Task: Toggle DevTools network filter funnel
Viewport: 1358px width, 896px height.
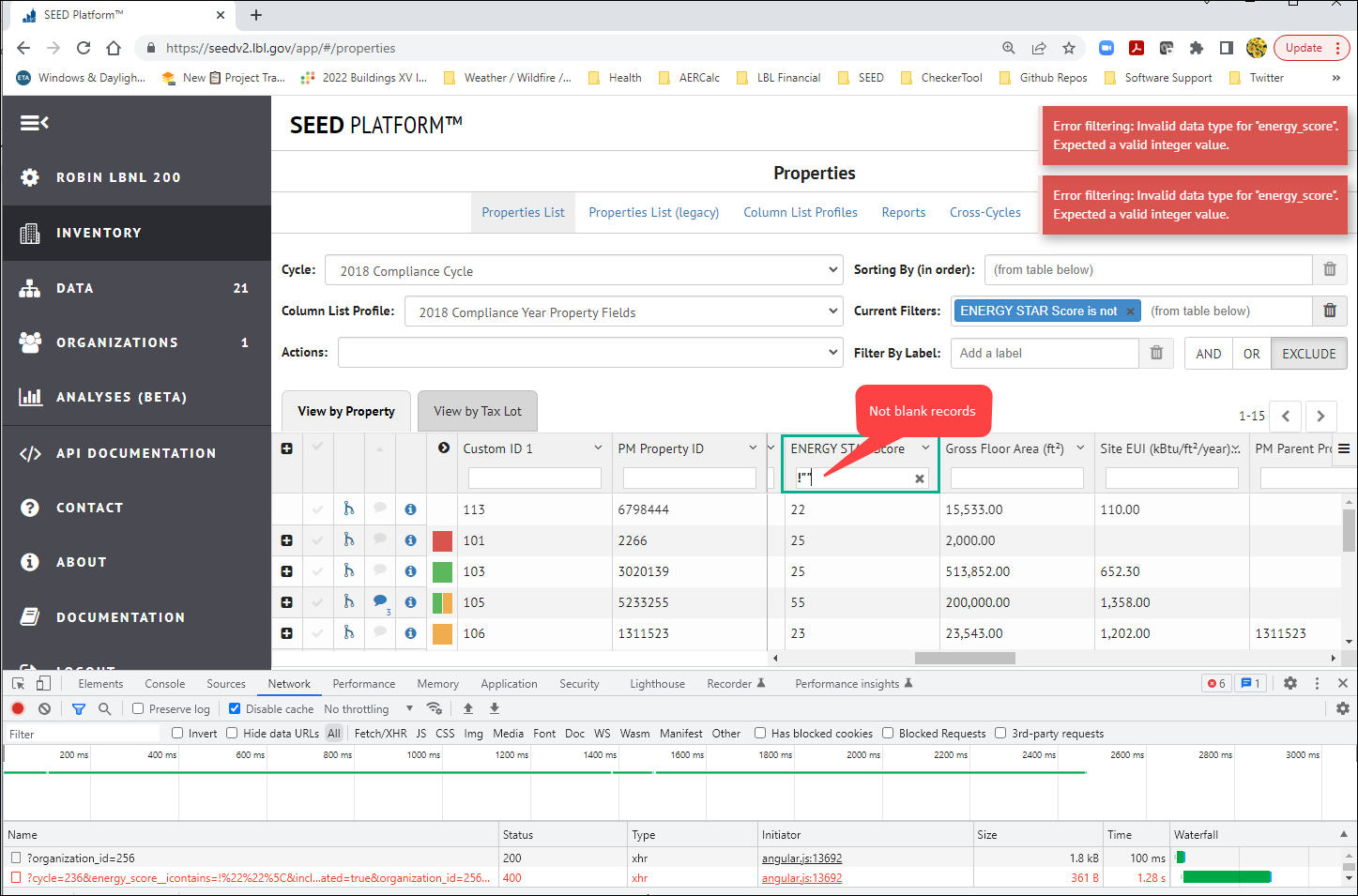Action: point(79,708)
